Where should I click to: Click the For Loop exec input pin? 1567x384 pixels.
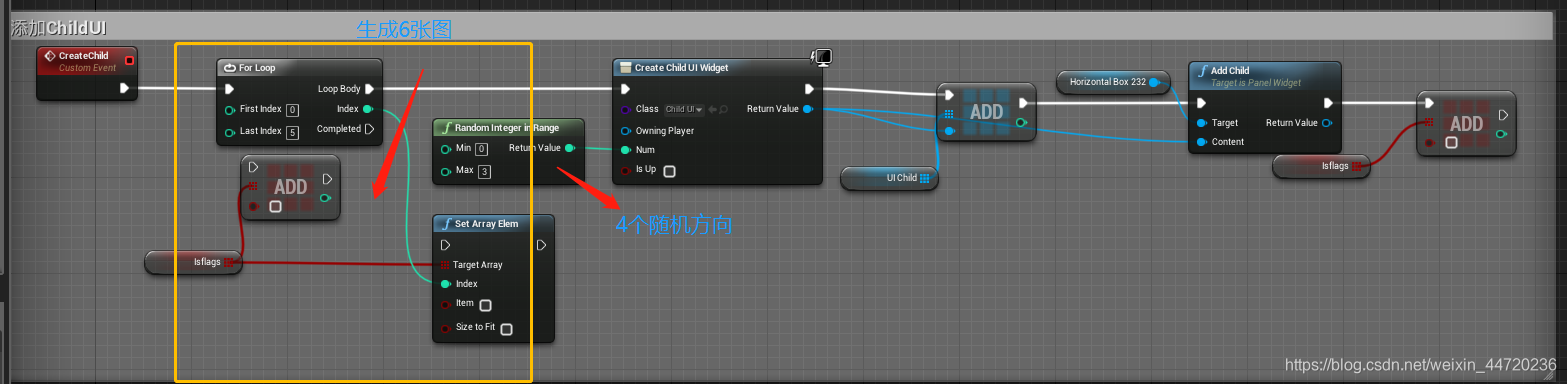click(x=230, y=88)
